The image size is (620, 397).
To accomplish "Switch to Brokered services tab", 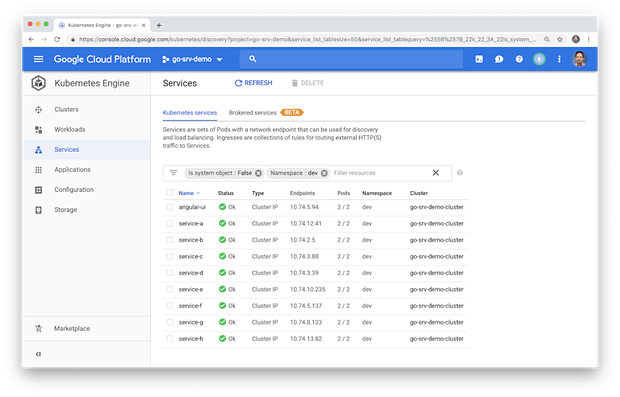I will [x=252, y=113].
